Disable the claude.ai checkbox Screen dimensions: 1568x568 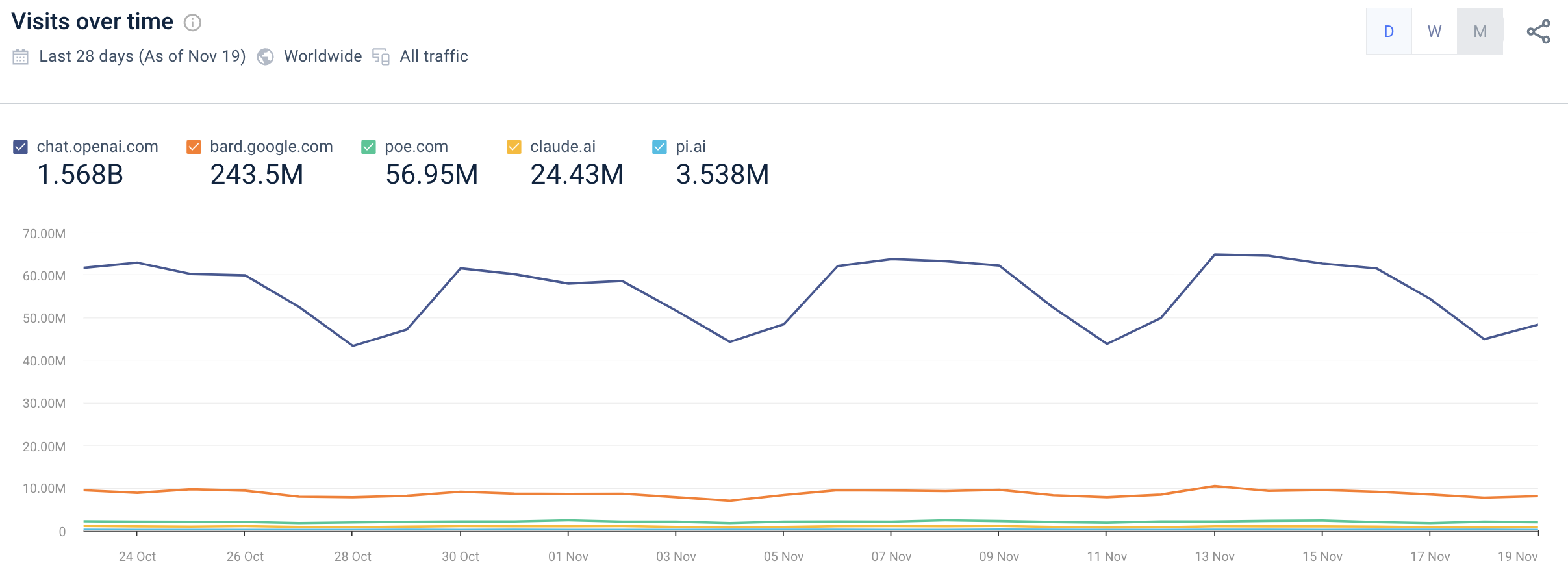(514, 147)
